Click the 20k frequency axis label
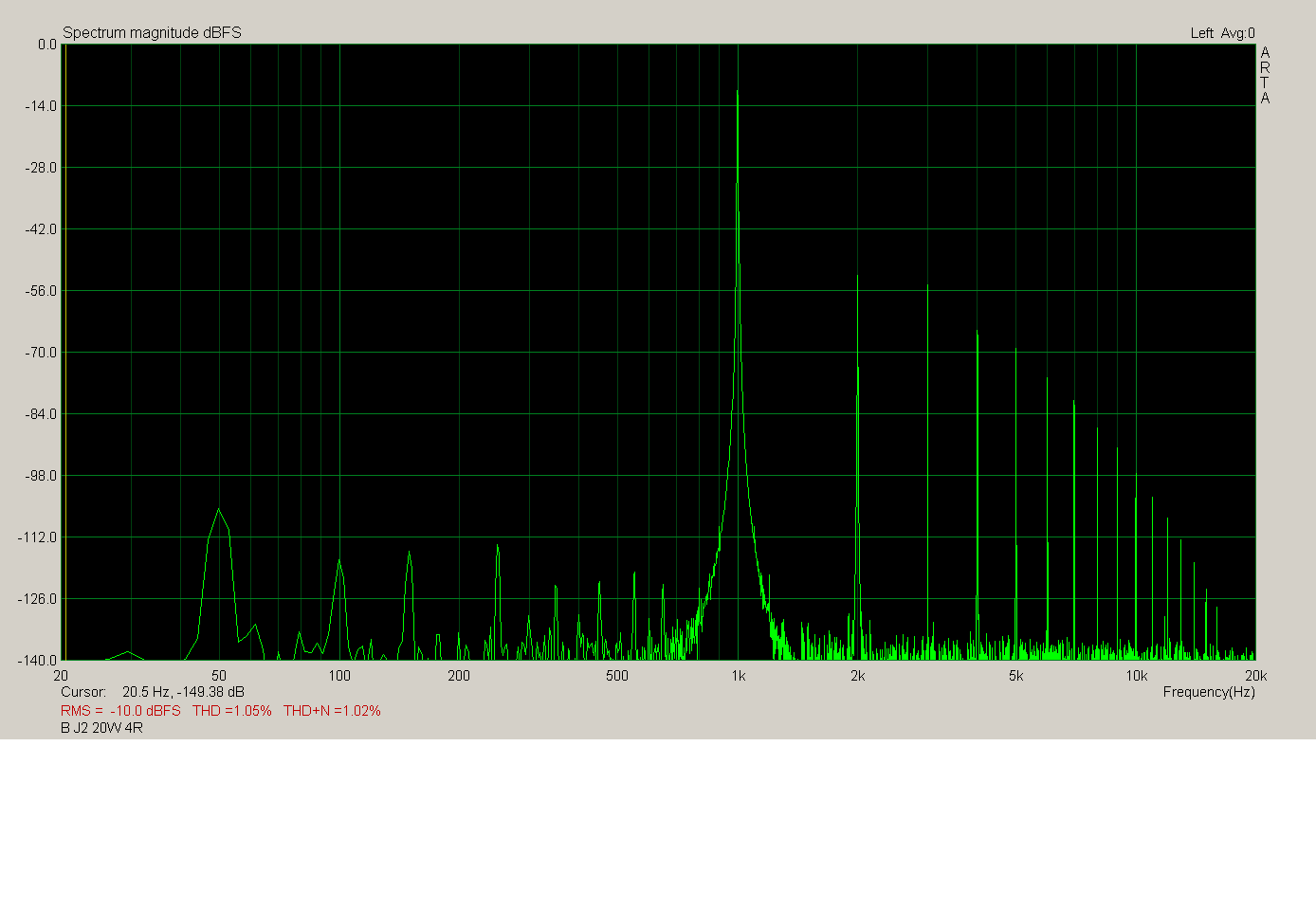 [x=1255, y=676]
